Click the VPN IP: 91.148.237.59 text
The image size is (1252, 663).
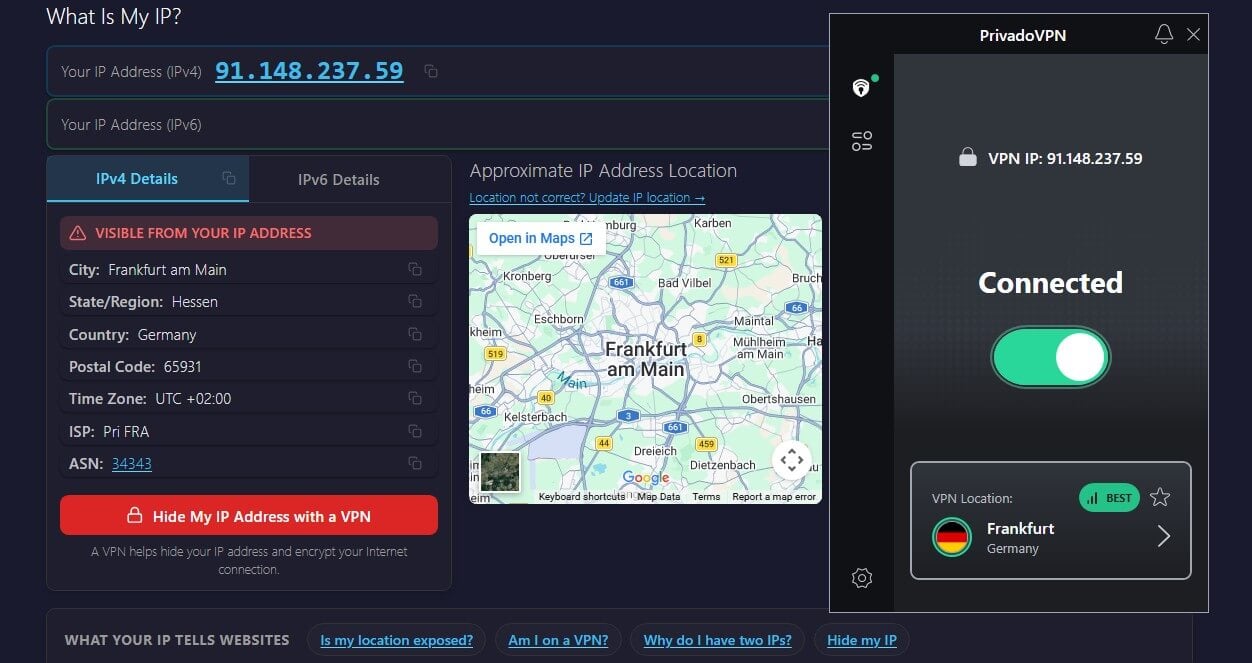coord(1065,158)
